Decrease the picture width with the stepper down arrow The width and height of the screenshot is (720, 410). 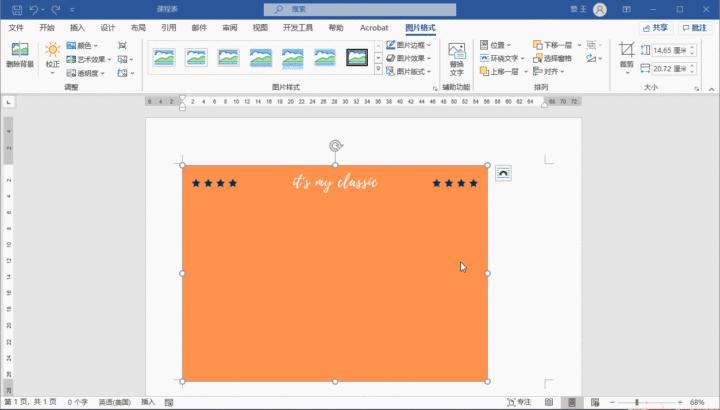692,72
